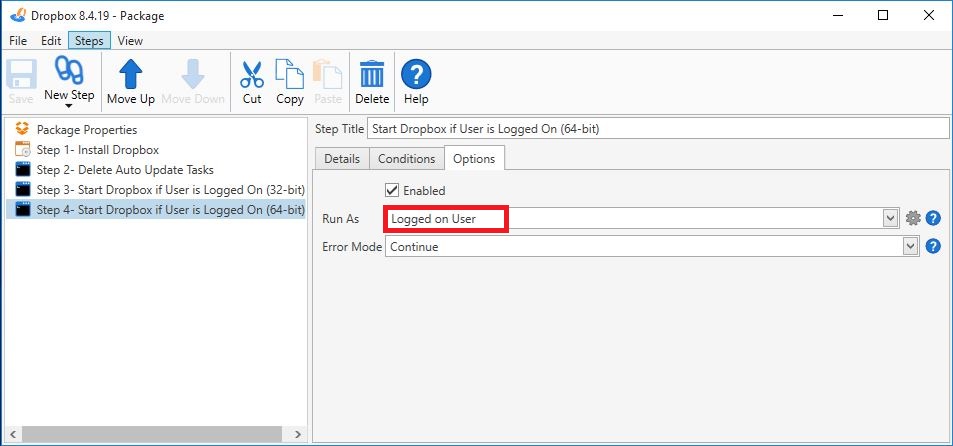Open the Run As dropdown arrow
The width and height of the screenshot is (953, 446).
pos(890,218)
